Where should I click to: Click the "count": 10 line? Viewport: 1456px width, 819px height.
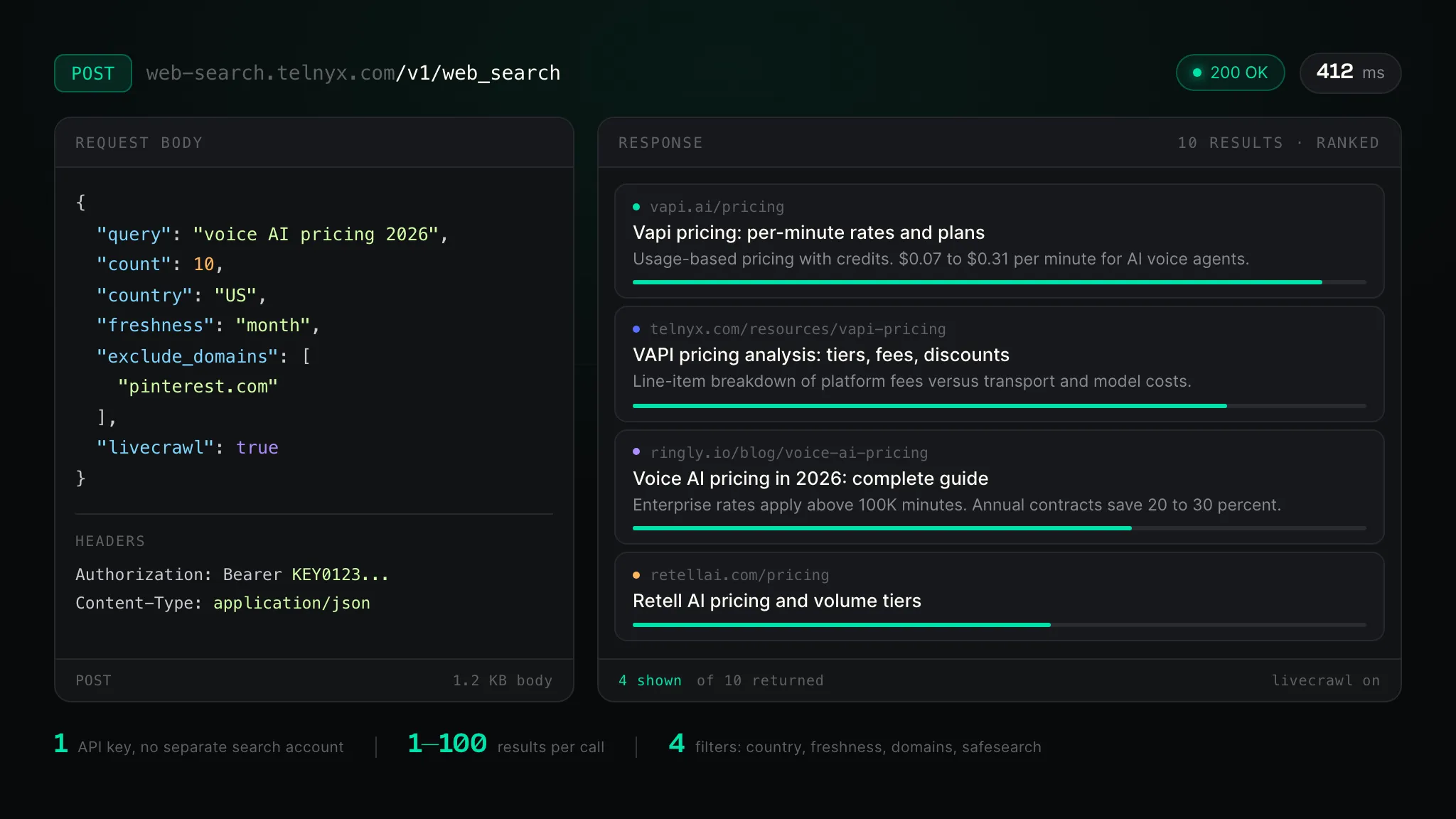point(160,264)
